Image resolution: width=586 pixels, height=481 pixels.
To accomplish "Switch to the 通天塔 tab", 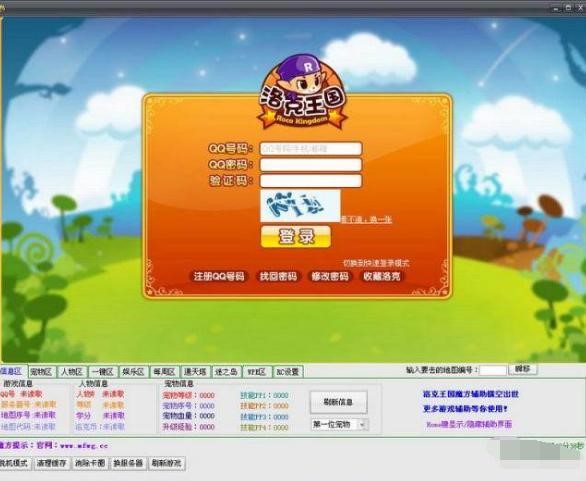I will pos(195,372).
